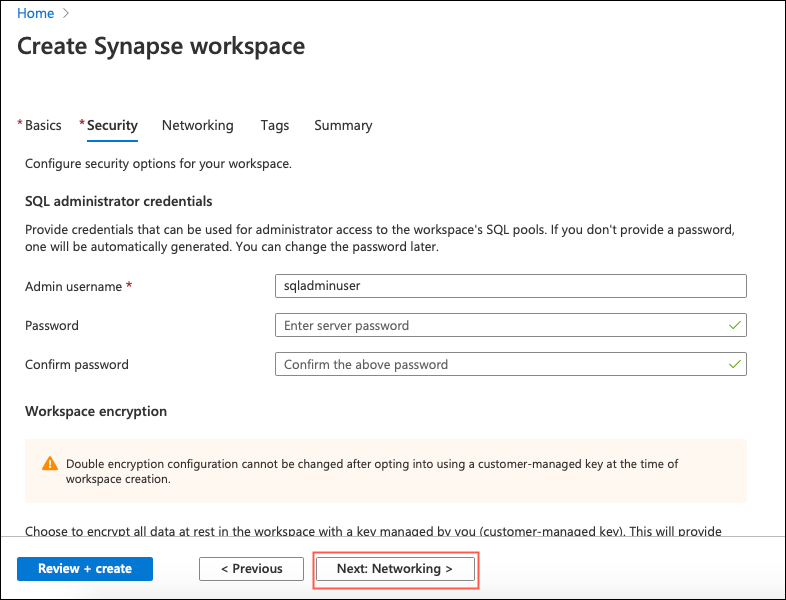Click the Review + create button

coord(85,569)
